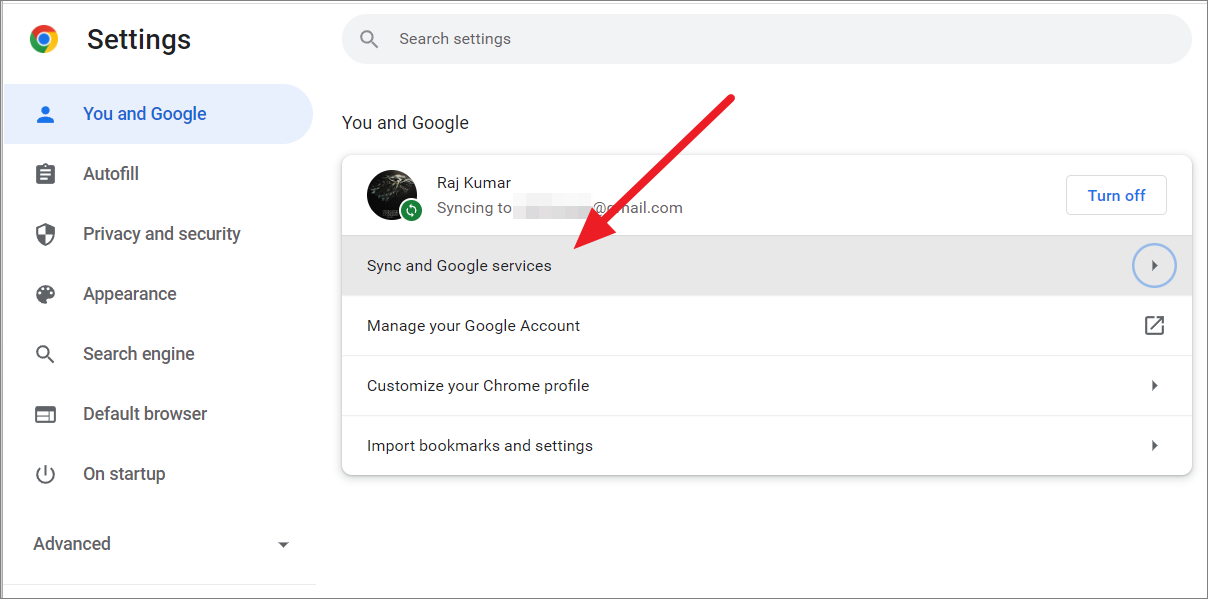This screenshot has width=1208, height=599.
Task: Open On startup settings
Action: [158, 474]
